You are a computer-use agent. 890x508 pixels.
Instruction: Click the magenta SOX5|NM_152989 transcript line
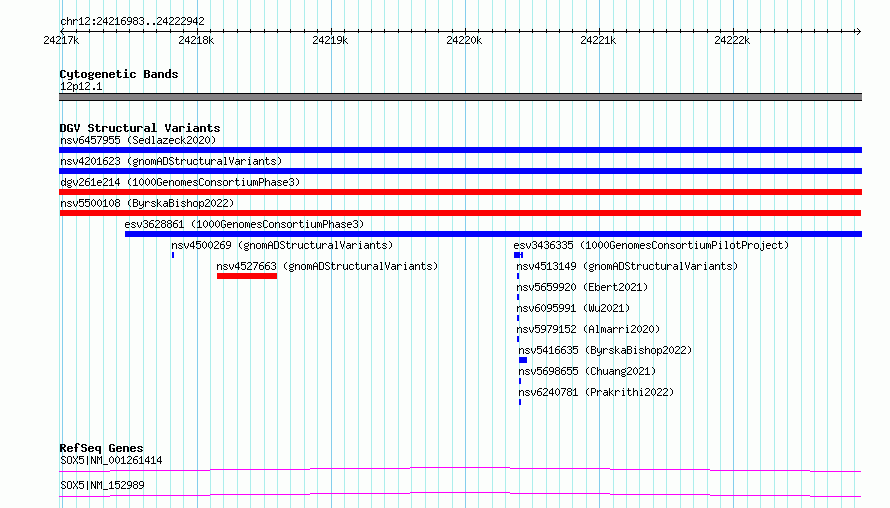coord(460,494)
